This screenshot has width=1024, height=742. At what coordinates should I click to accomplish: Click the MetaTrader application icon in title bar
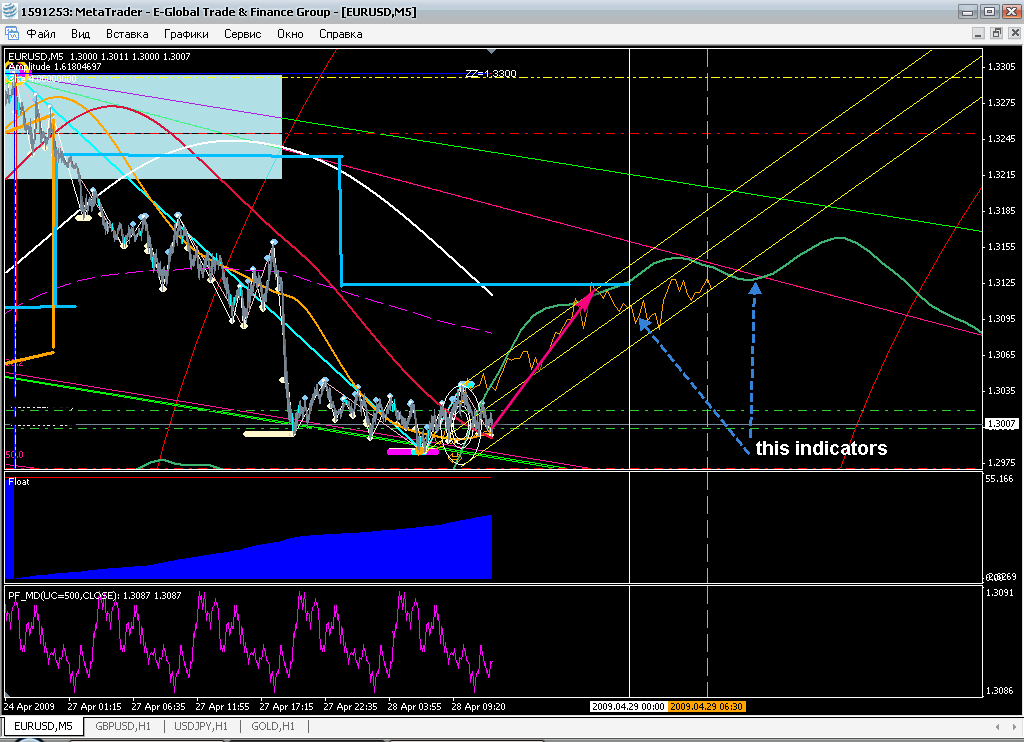10,12
